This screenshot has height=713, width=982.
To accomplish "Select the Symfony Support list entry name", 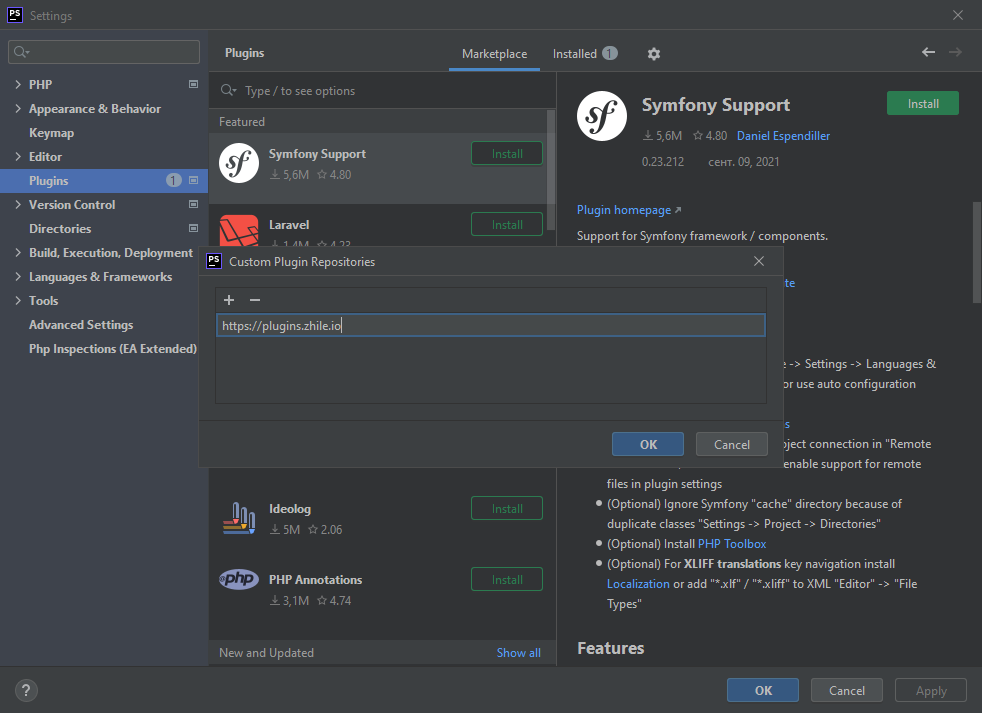I will tap(317, 154).
